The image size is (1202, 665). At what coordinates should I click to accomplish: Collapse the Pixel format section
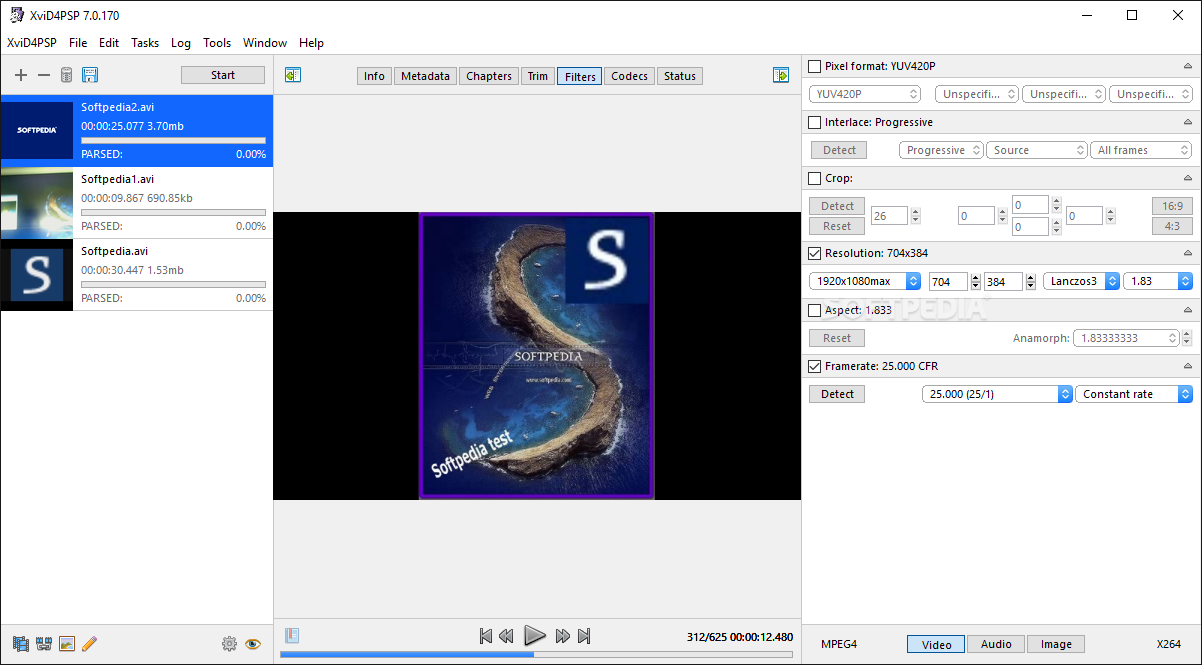coord(1187,66)
